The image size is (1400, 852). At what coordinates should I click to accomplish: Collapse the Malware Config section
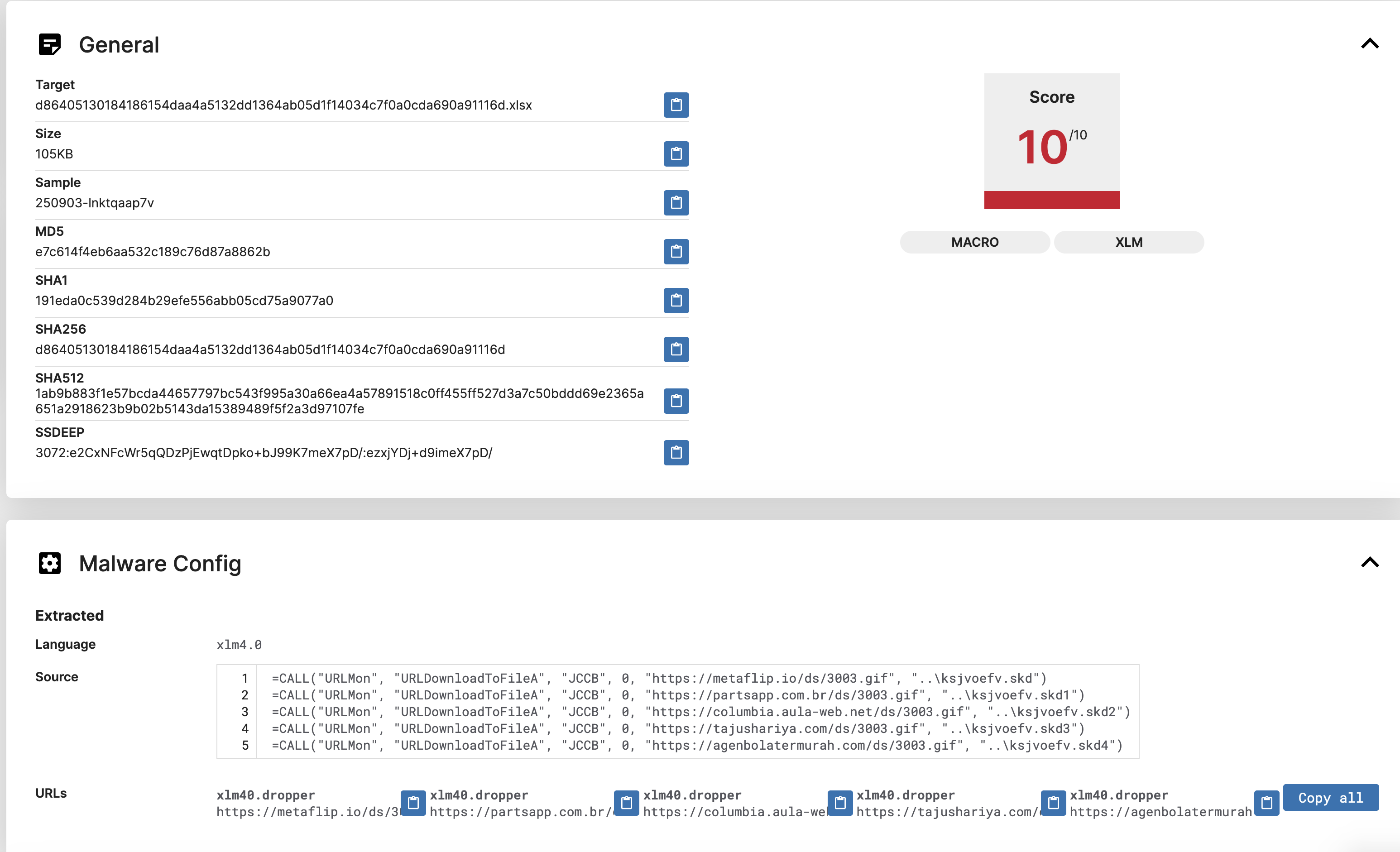tap(1369, 562)
